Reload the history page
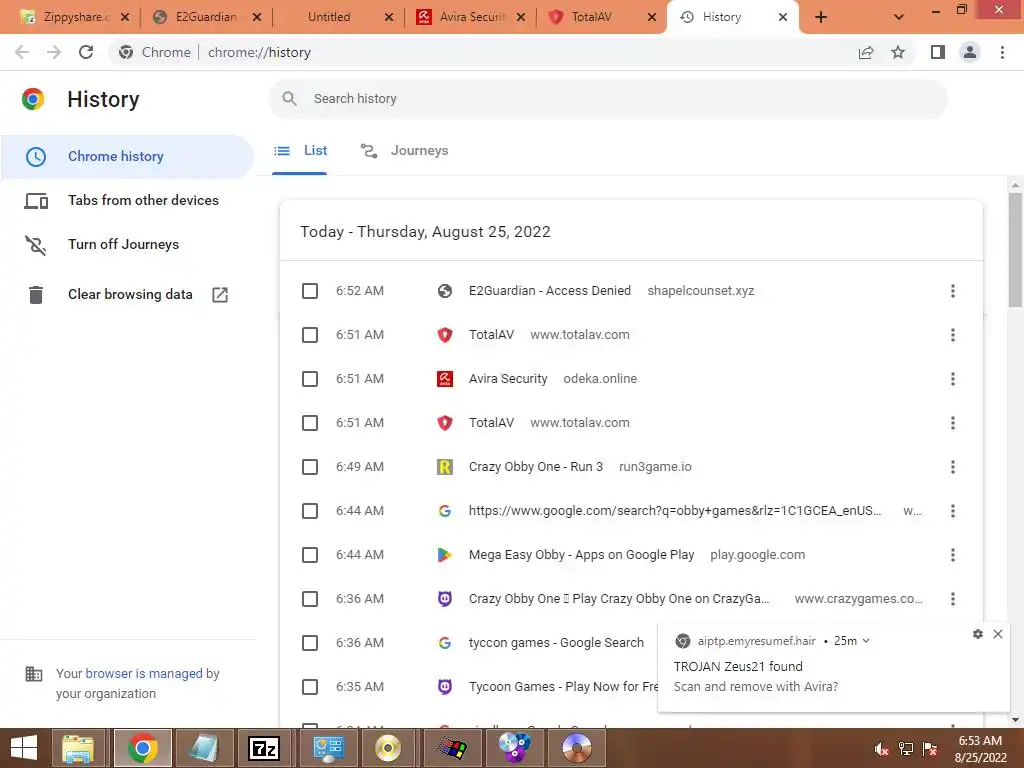The width and height of the screenshot is (1024, 768). click(86, 52)
